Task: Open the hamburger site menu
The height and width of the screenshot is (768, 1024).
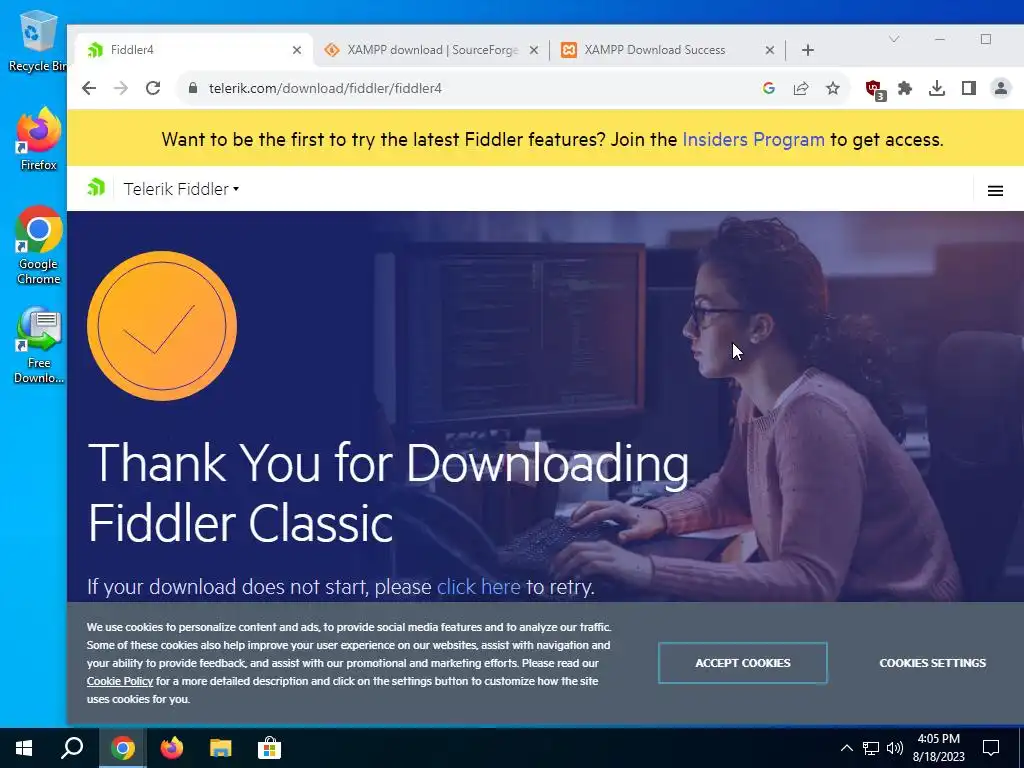Action: pyautogui.click(x=995, y=191)
